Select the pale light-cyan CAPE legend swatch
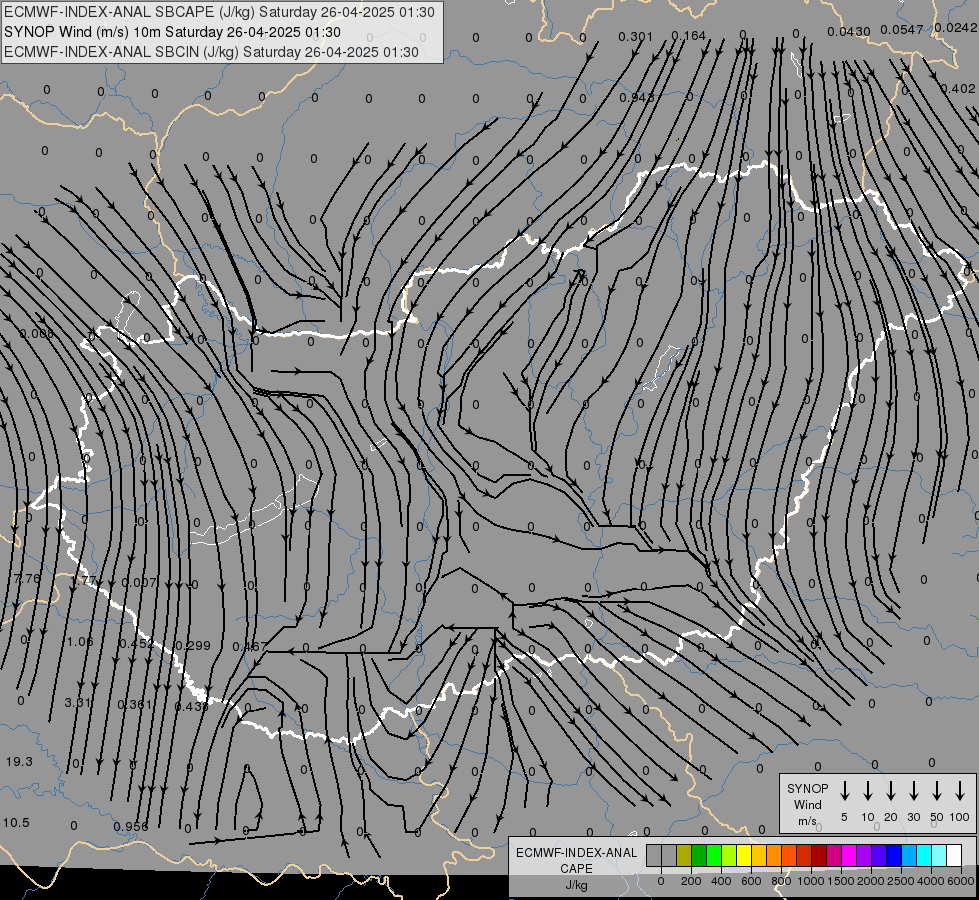The image size is (979, 900). pyautogui.click(x=939, y=855)
